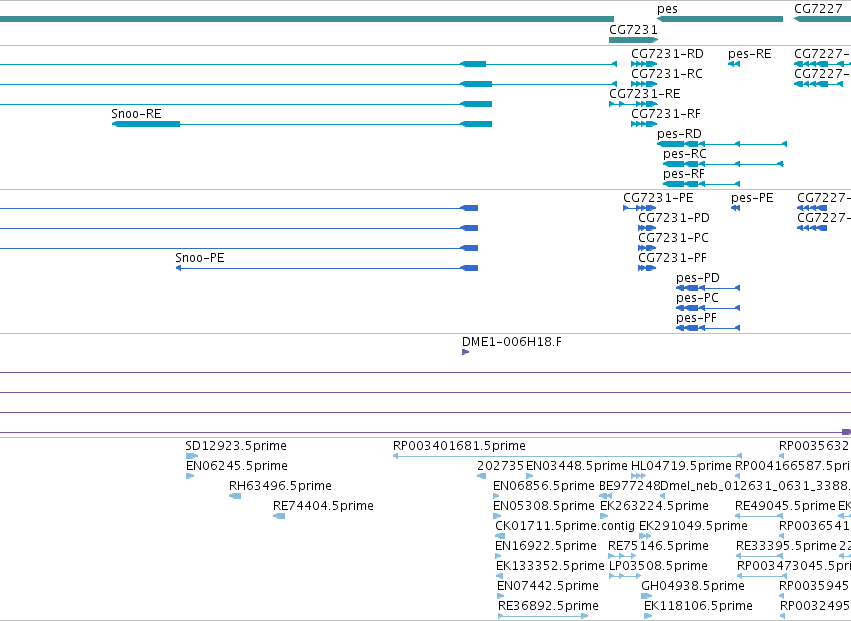Select the RP003401681.5prime label

pos(459,446)
